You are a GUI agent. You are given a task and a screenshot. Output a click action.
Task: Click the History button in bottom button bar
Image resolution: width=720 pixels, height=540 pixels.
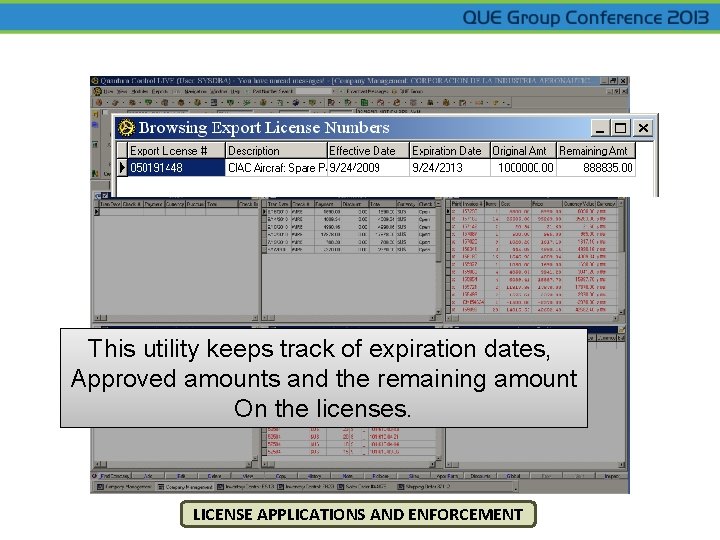point(314,476)
